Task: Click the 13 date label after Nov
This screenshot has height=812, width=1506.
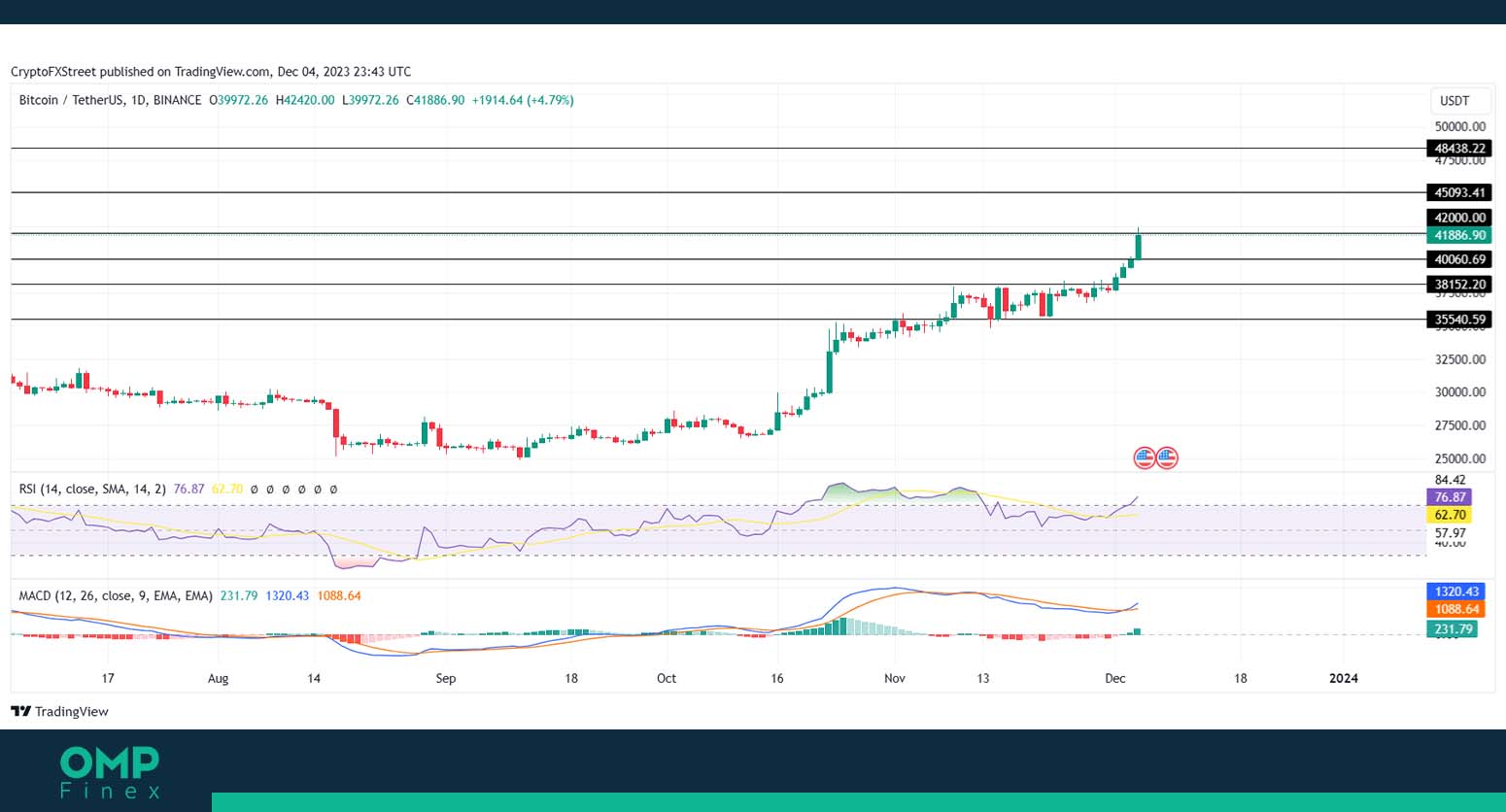Action: point(983,678)
